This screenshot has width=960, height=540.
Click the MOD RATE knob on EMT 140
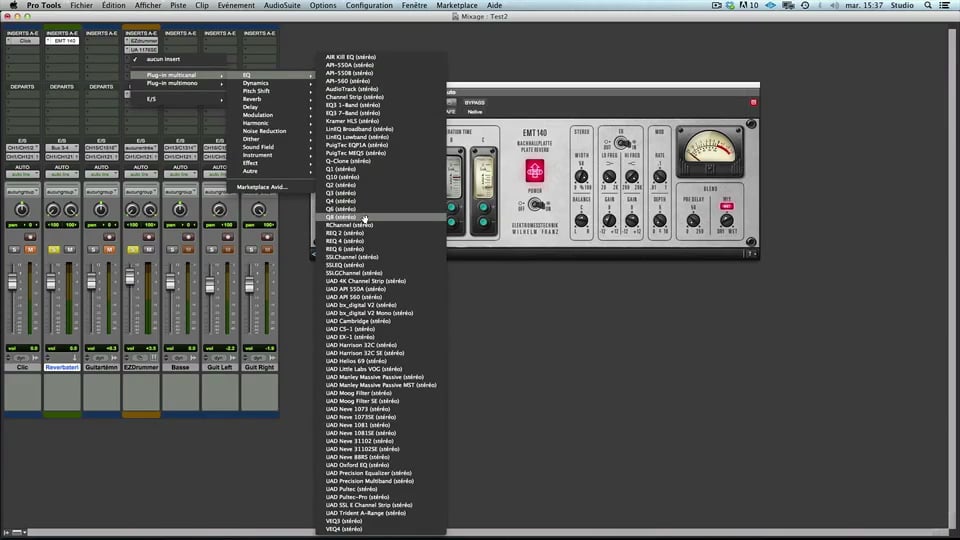[x=659, y=177]
